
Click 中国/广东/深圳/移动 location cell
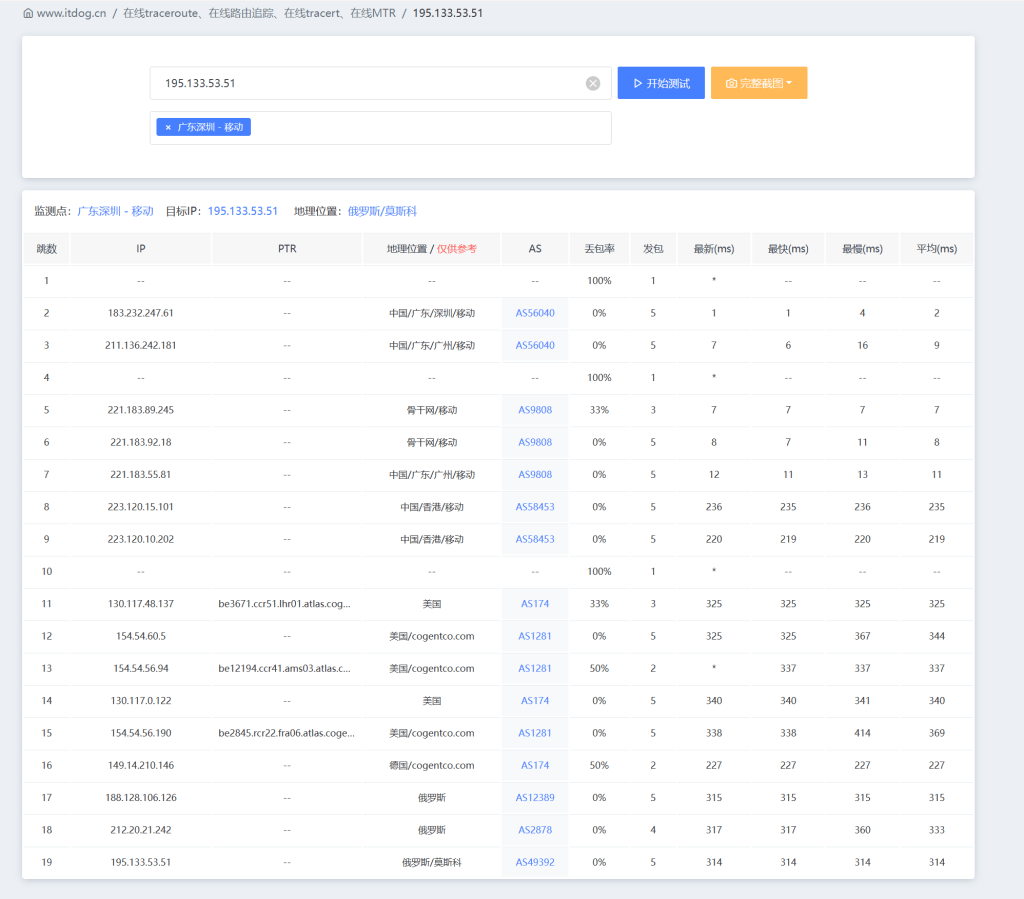coord(432,313)
